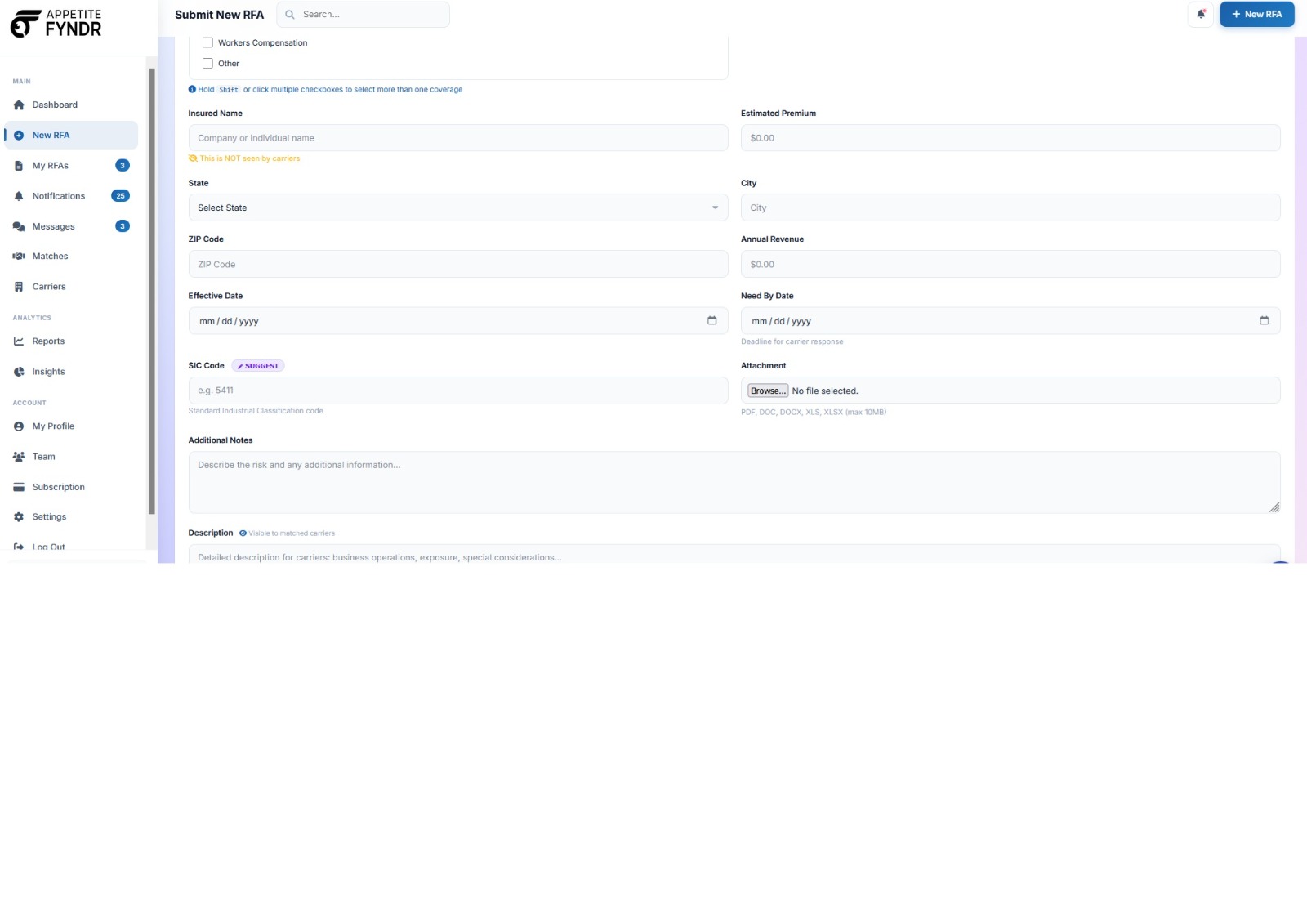The width and height of the screenshot is (1307, 924).
Task: Click the Effective Date field
Action: [458, 321]
